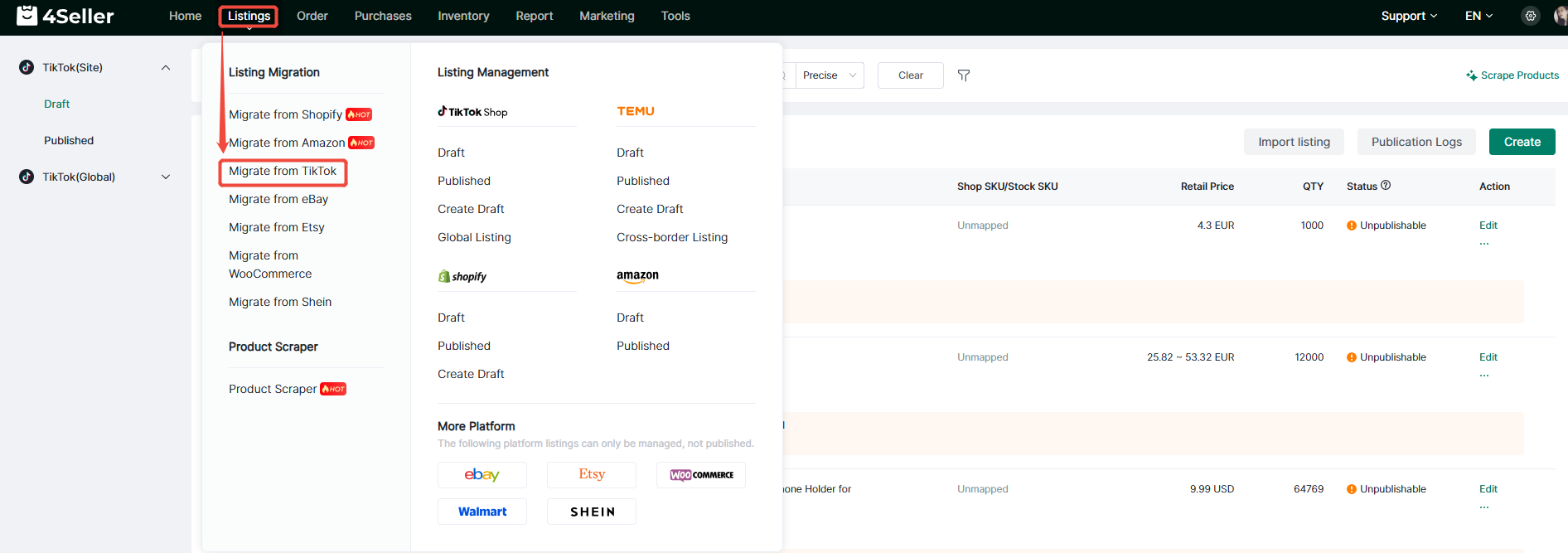The height and width of the screenshot is (553, 1568).
Task: Open the Home menu
Action: point(186,16)
